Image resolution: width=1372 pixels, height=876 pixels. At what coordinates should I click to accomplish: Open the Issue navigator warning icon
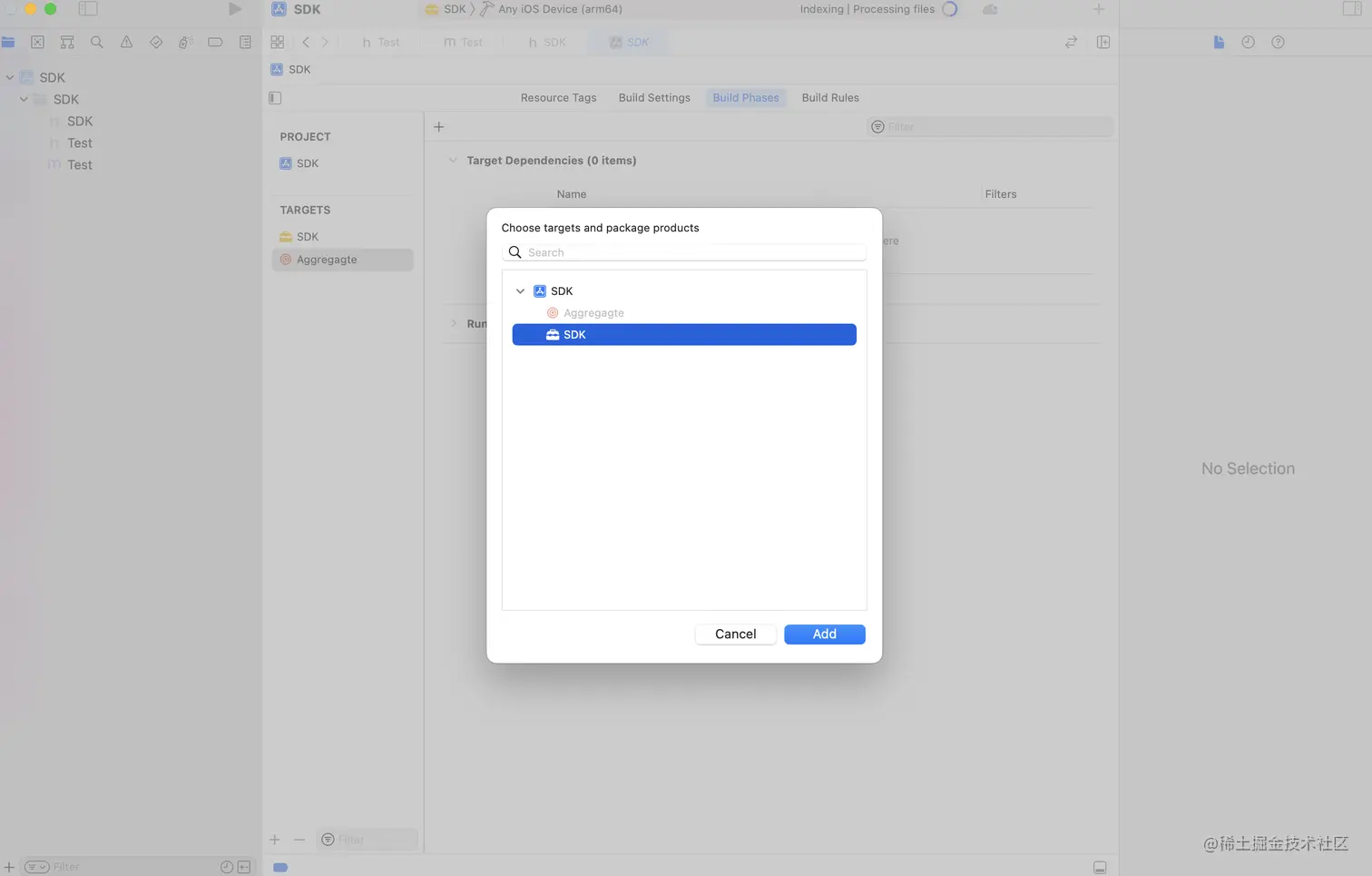(x=126, y=42)
